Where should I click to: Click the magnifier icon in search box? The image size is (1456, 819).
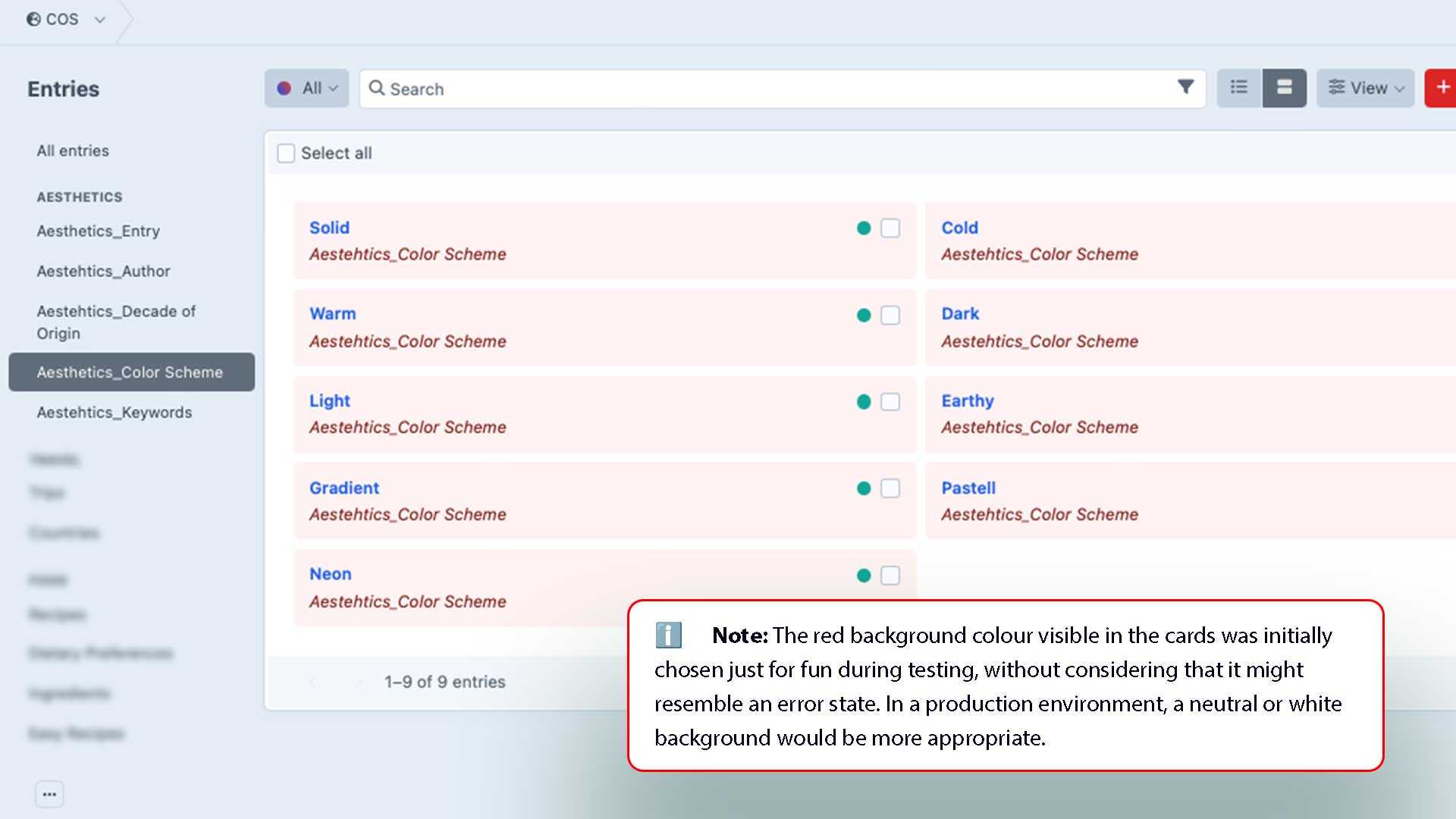[377, 88]
